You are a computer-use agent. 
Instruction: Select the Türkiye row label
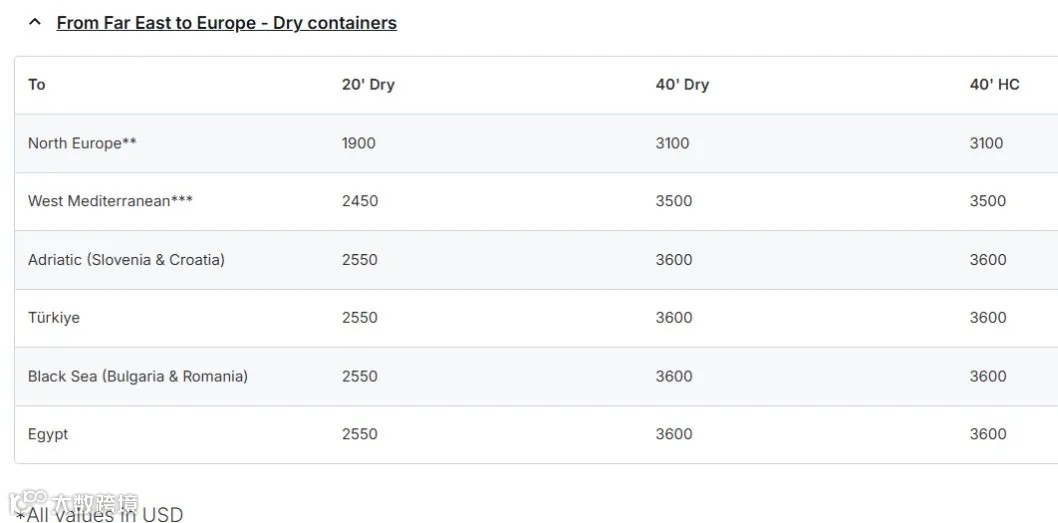tap(54, 318)
